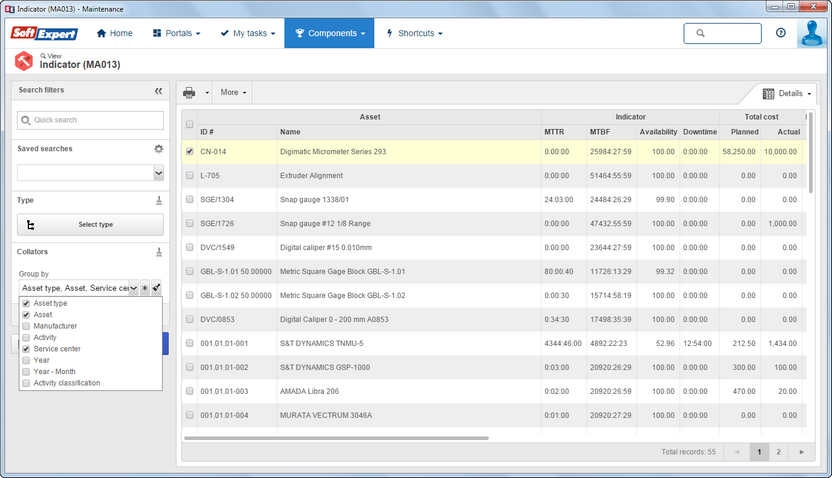This screenshot has width=832, height=478.
Task: Sort by the Actual cost column header
Action: pos(782,132)
